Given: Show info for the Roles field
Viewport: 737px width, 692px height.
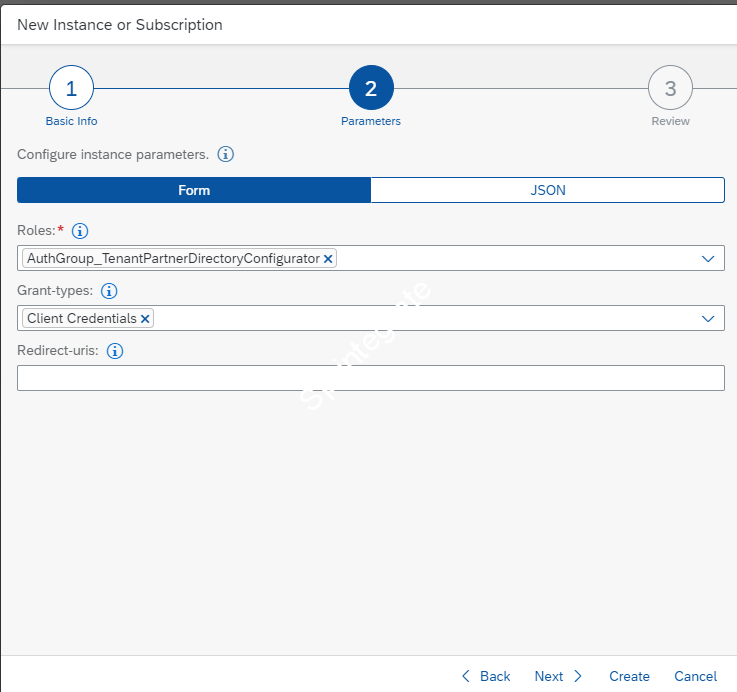Looking at the screenshot, I should click(x=81, y=231).
